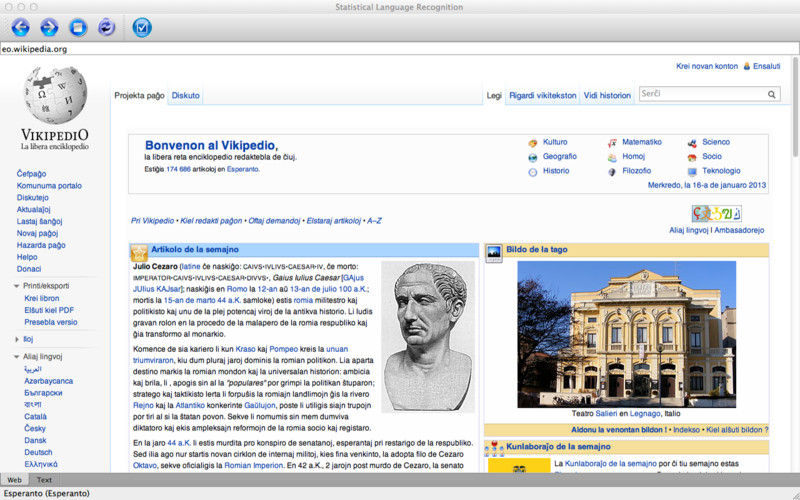
Task: Click the Matematiko square-root icon
Action: point(612,143)
